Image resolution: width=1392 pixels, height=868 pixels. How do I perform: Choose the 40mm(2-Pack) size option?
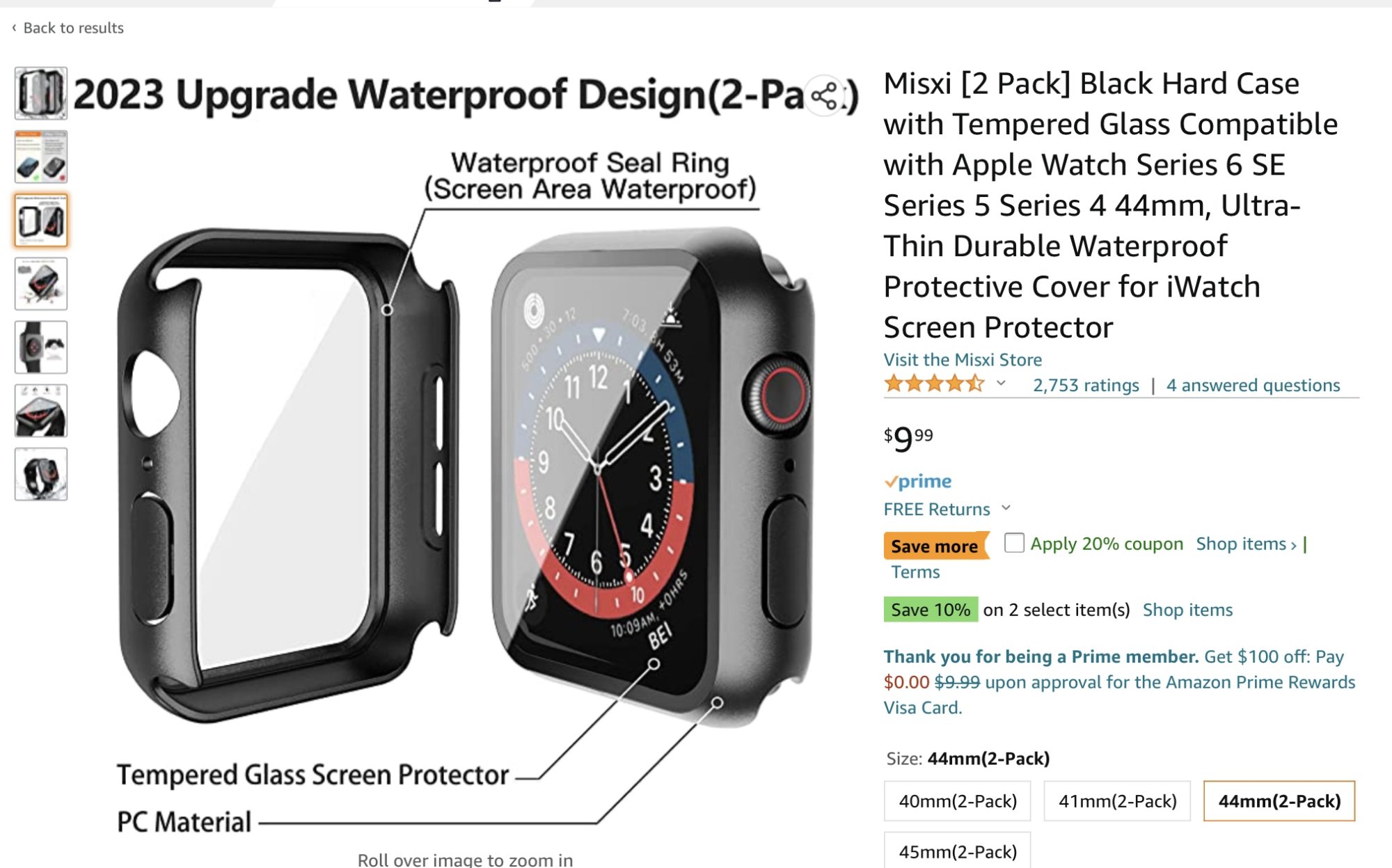point(957,801)
